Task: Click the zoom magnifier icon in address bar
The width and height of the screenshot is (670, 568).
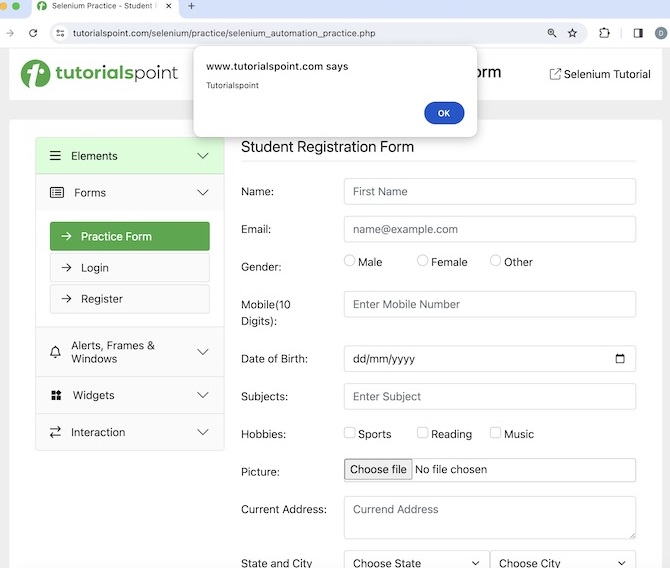Action: tap(552, 33)
